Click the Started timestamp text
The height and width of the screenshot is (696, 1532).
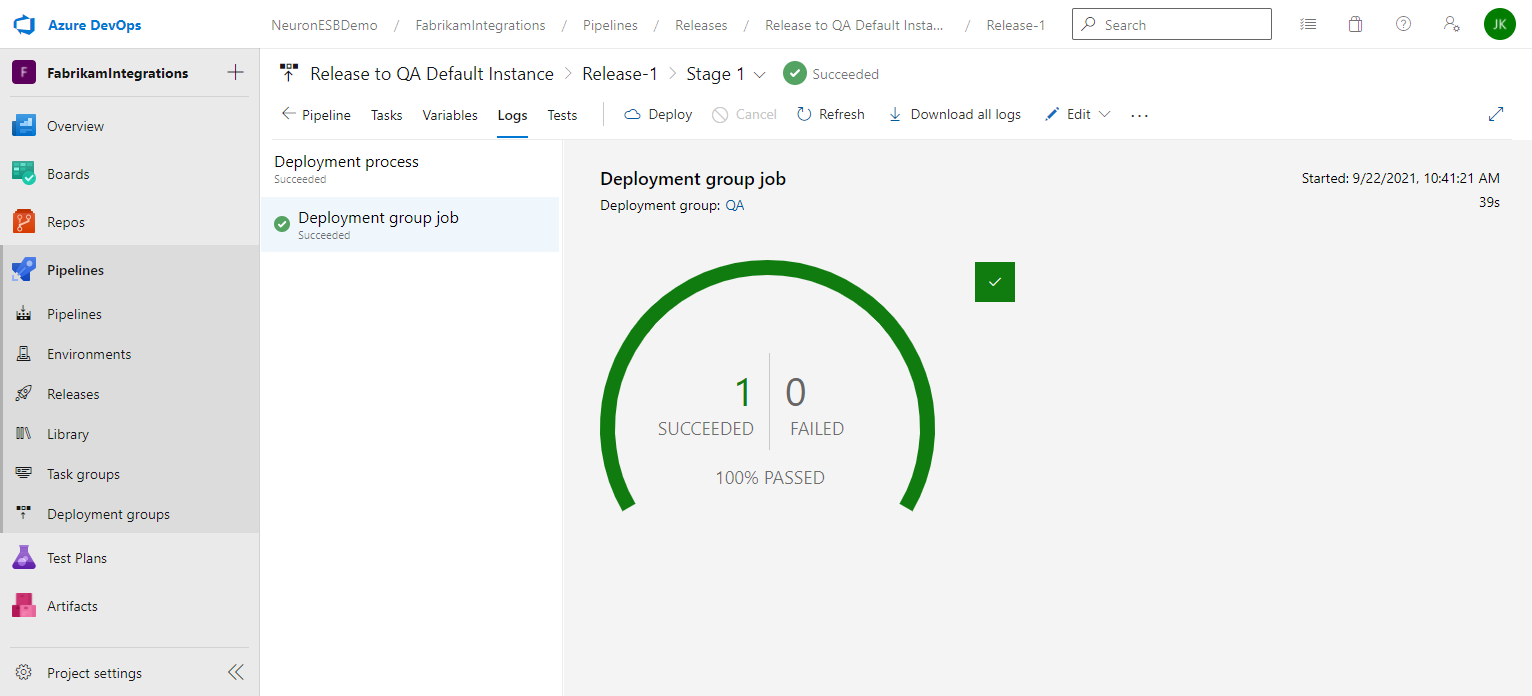(1400, 179)
